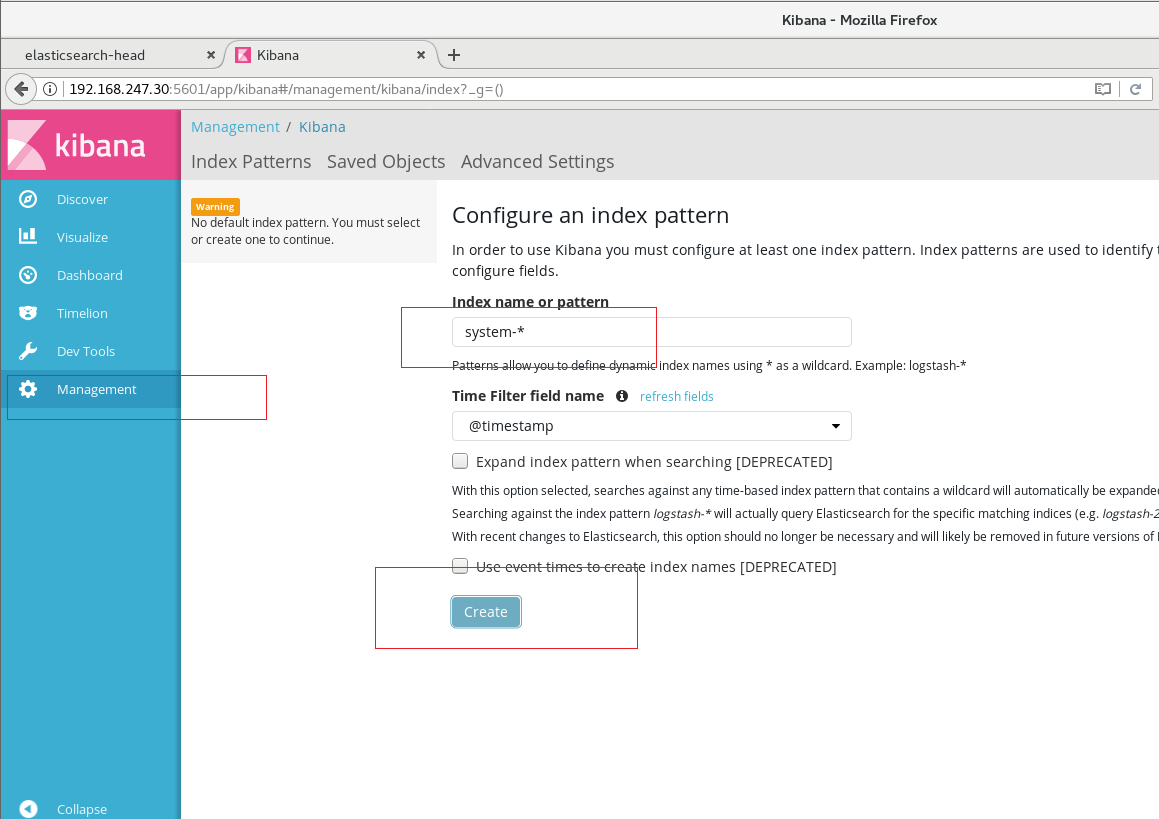The height and width of the screenshot is (819, 1159).
Task: Open a new Firefox tab with plus
Action: (x=454, y=55)
